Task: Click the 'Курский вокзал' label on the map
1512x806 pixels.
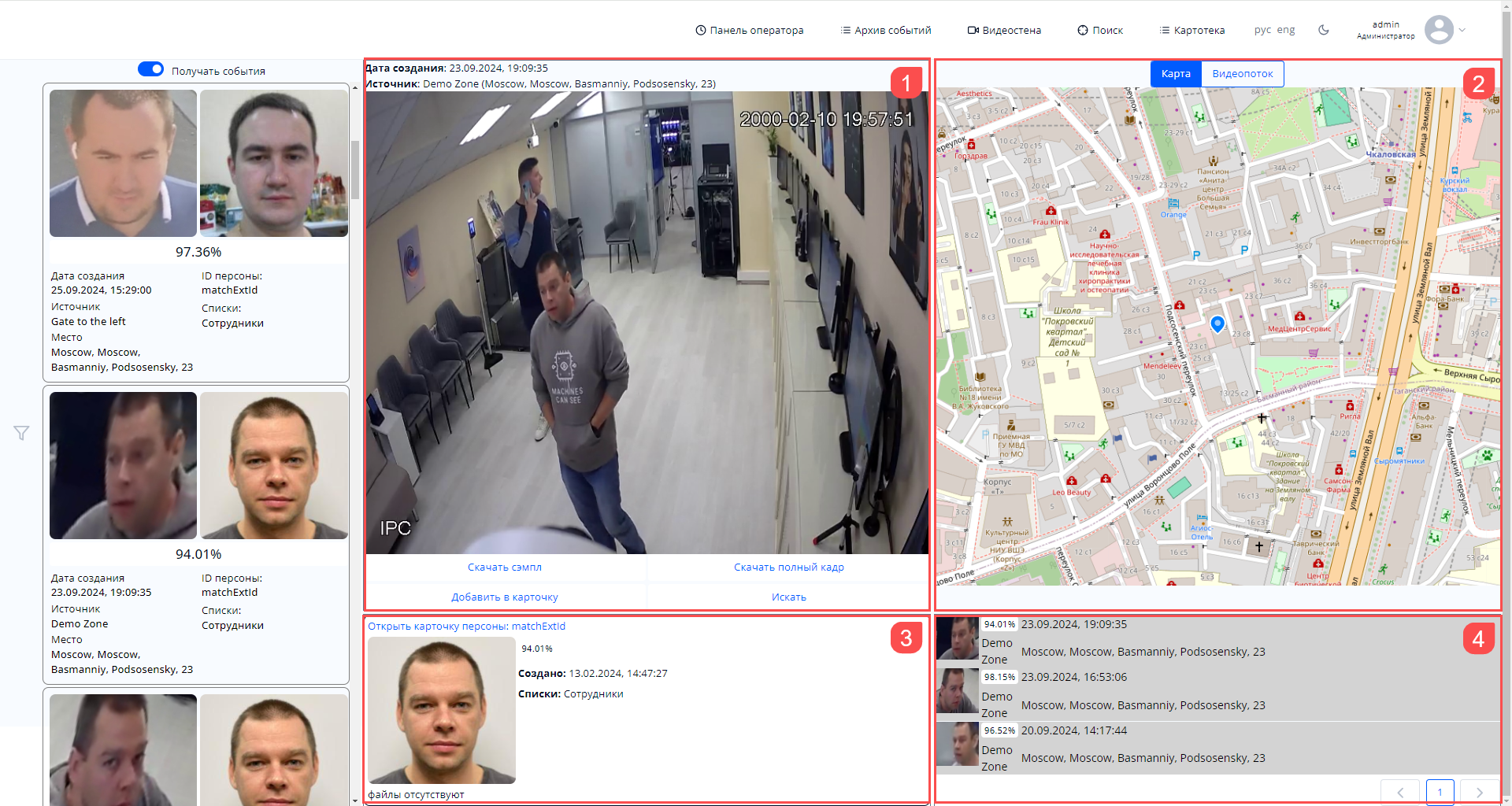Action: tap(1455, 185)
